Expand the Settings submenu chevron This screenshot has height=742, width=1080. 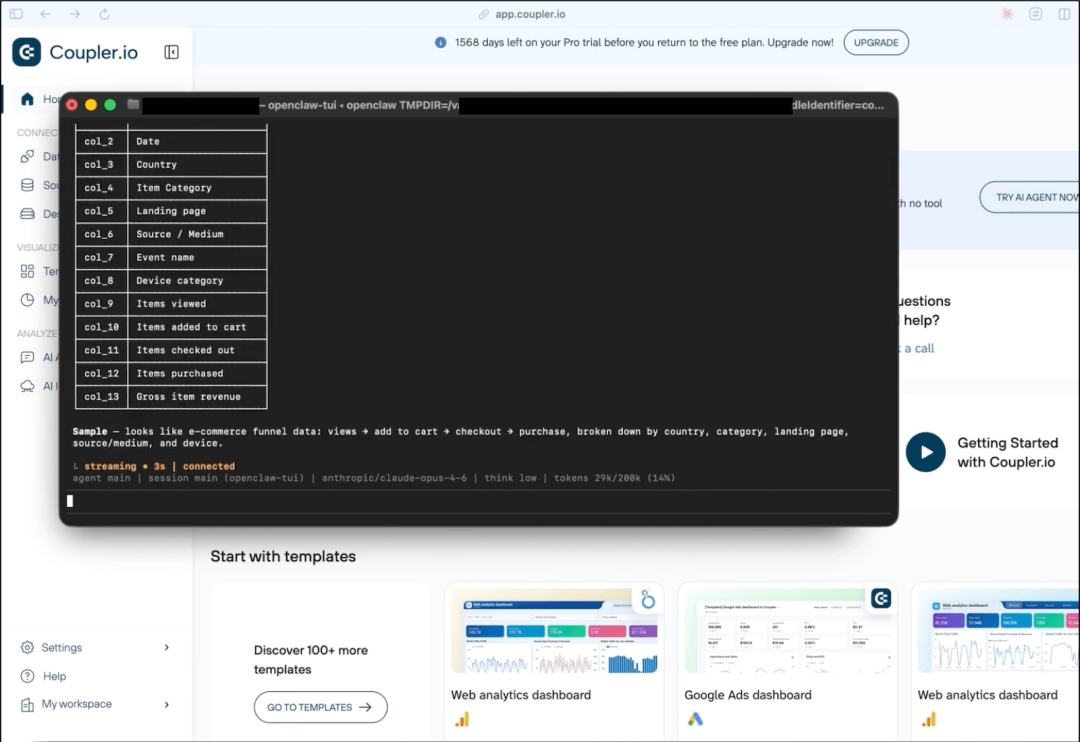point(167,648)
